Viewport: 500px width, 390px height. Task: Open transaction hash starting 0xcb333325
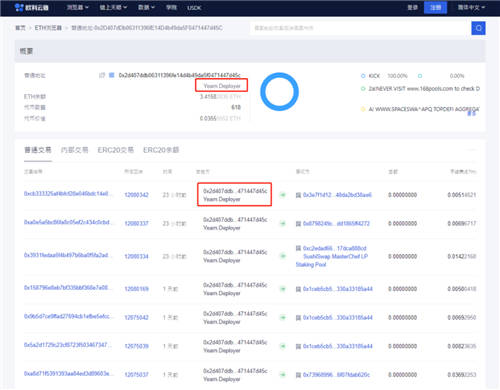pos(68,194)
